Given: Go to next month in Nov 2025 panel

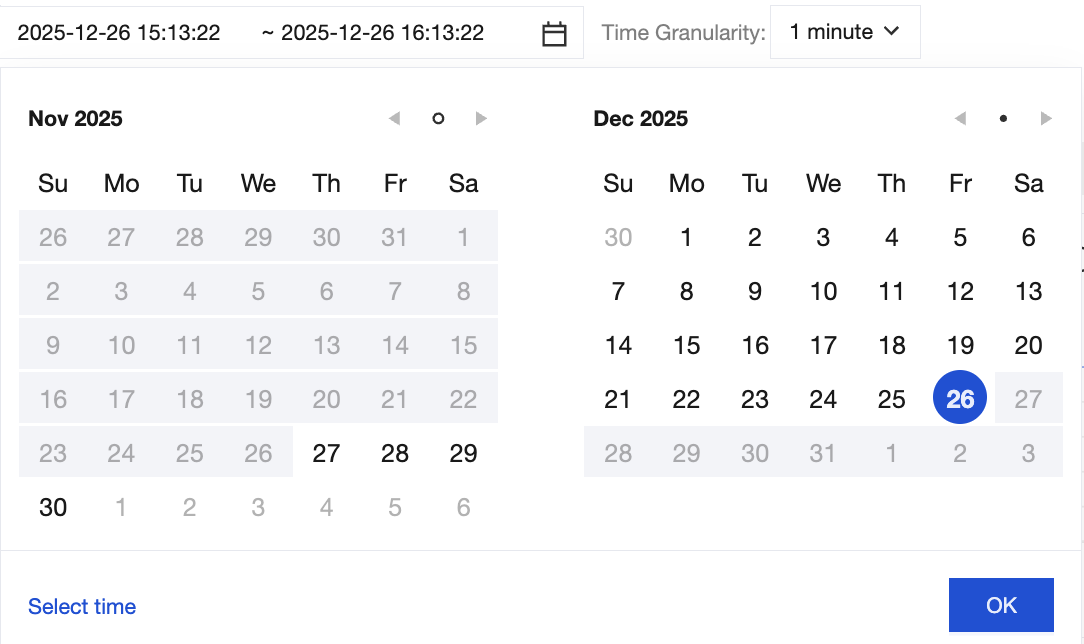Looking at the screenshot, I should coord(481,119).
